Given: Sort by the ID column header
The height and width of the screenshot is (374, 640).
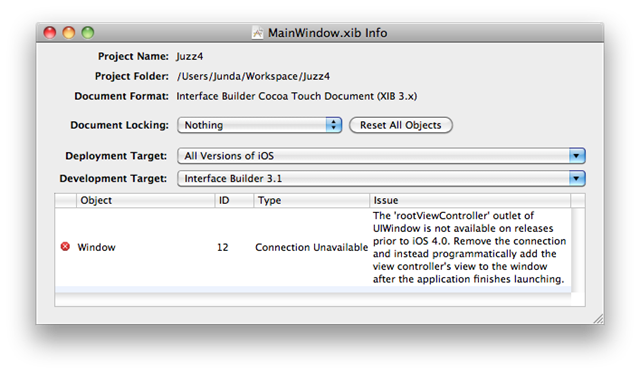Looking at the screenshot, I should tap(234, 200).
